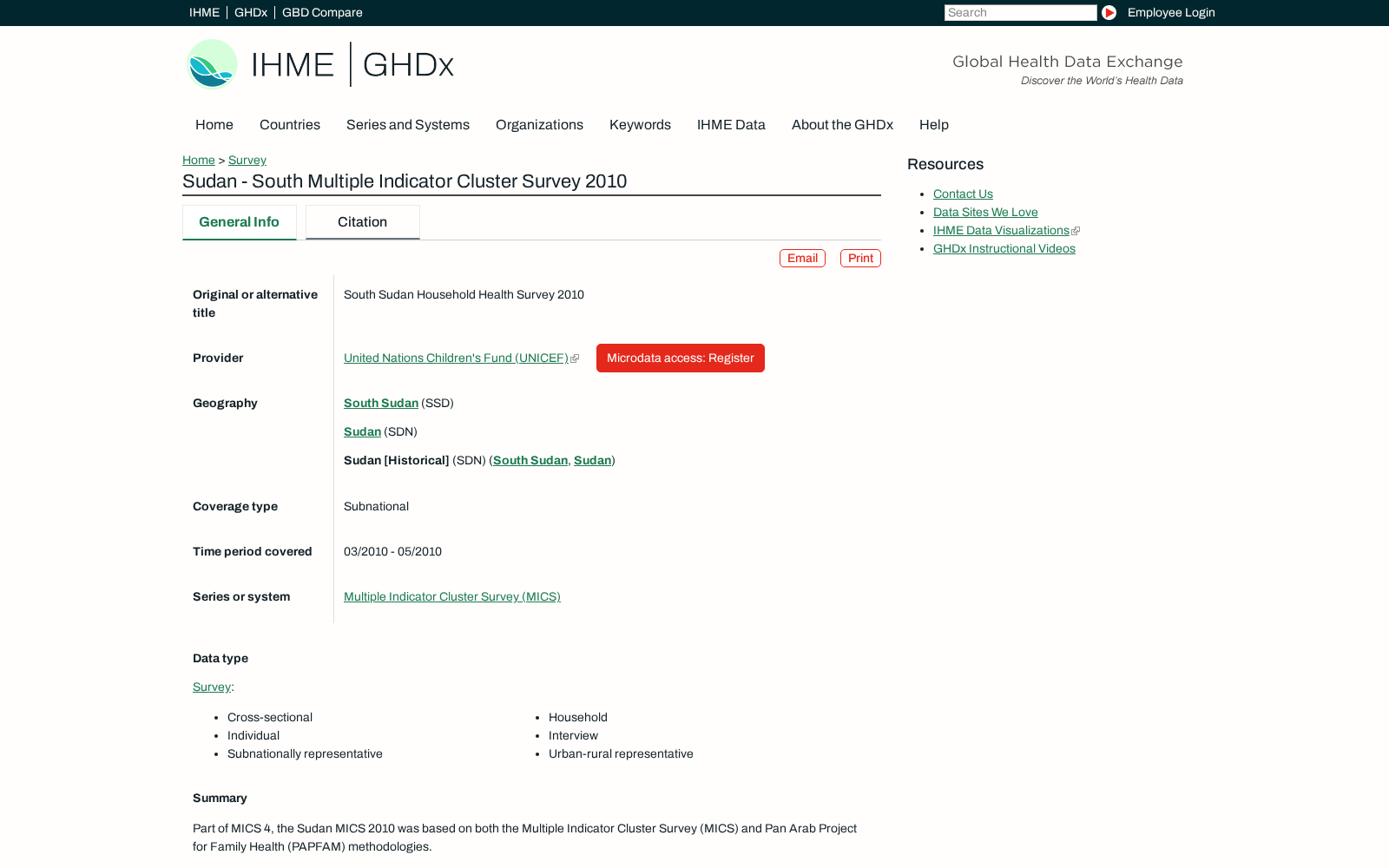Click 'Global Health Data Exchange' tagline

pos(1068,62)
